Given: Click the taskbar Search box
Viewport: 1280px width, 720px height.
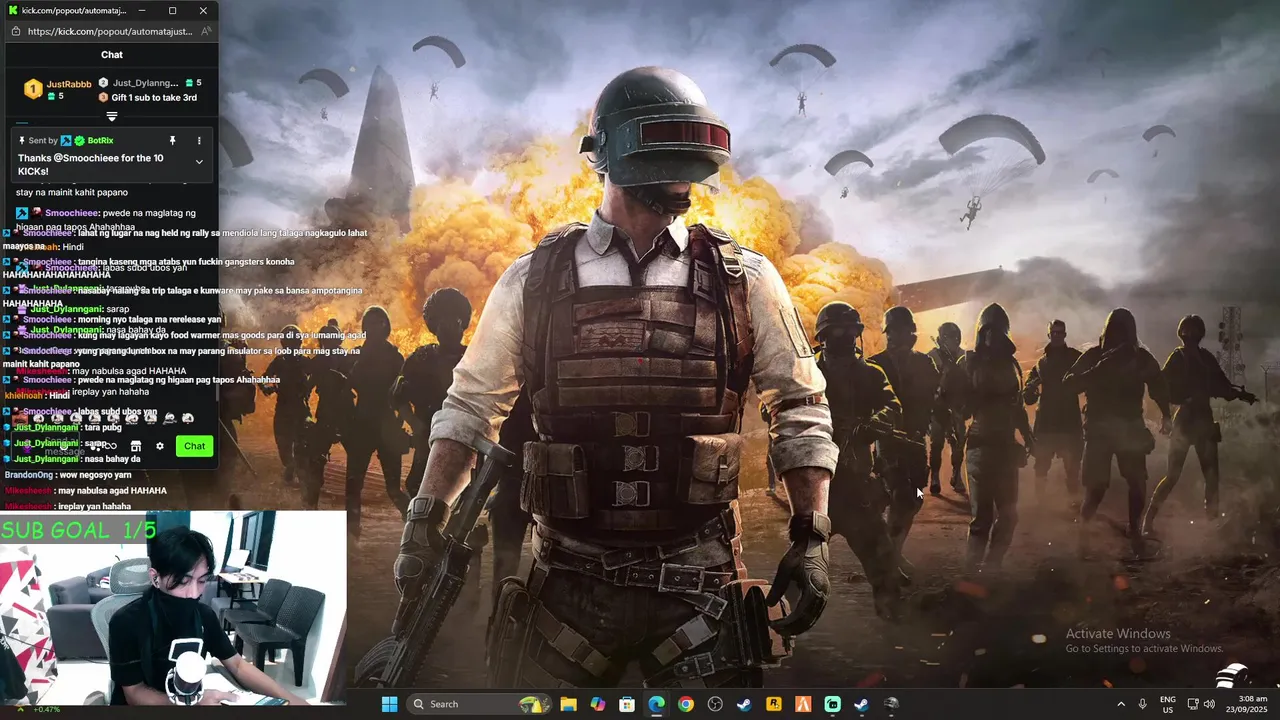Looking at the screenshot, I should tap(478, 704).
